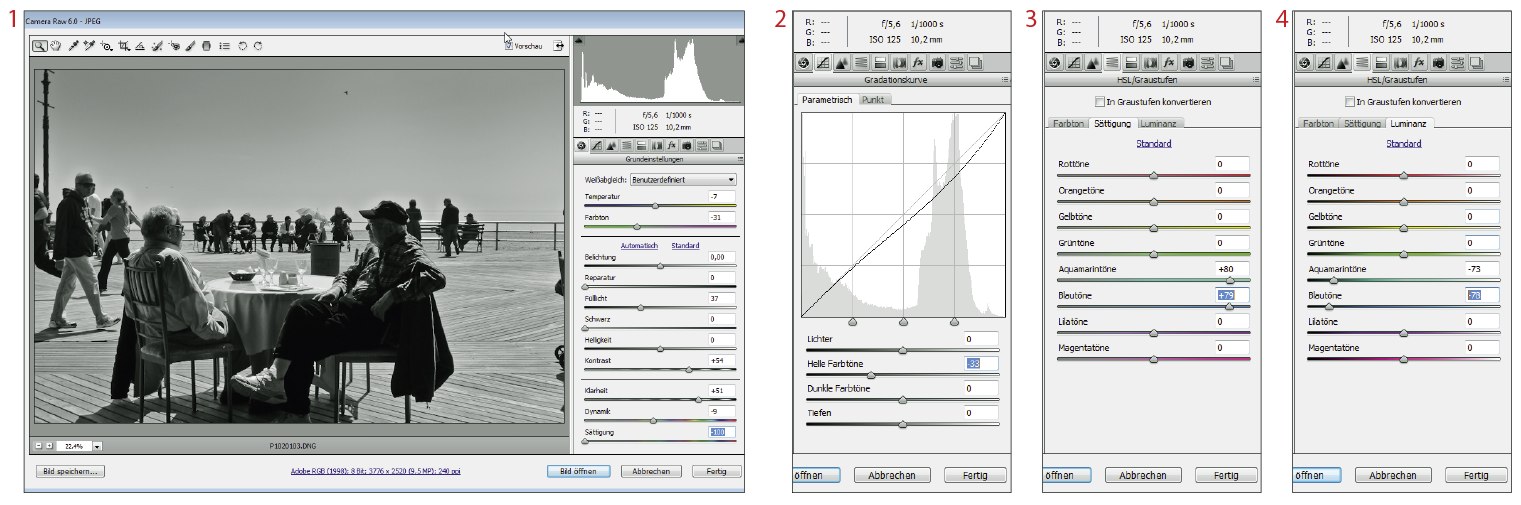The height and width of the screenshot is (505, 1521).
Task: Rotate image counterclockwise
Action: (x=242, y=45)
